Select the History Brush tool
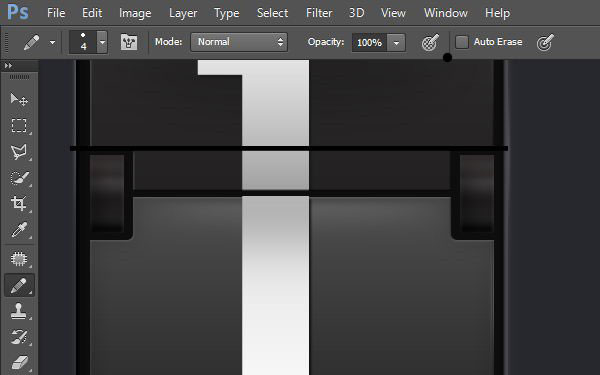 pos(19,337)
